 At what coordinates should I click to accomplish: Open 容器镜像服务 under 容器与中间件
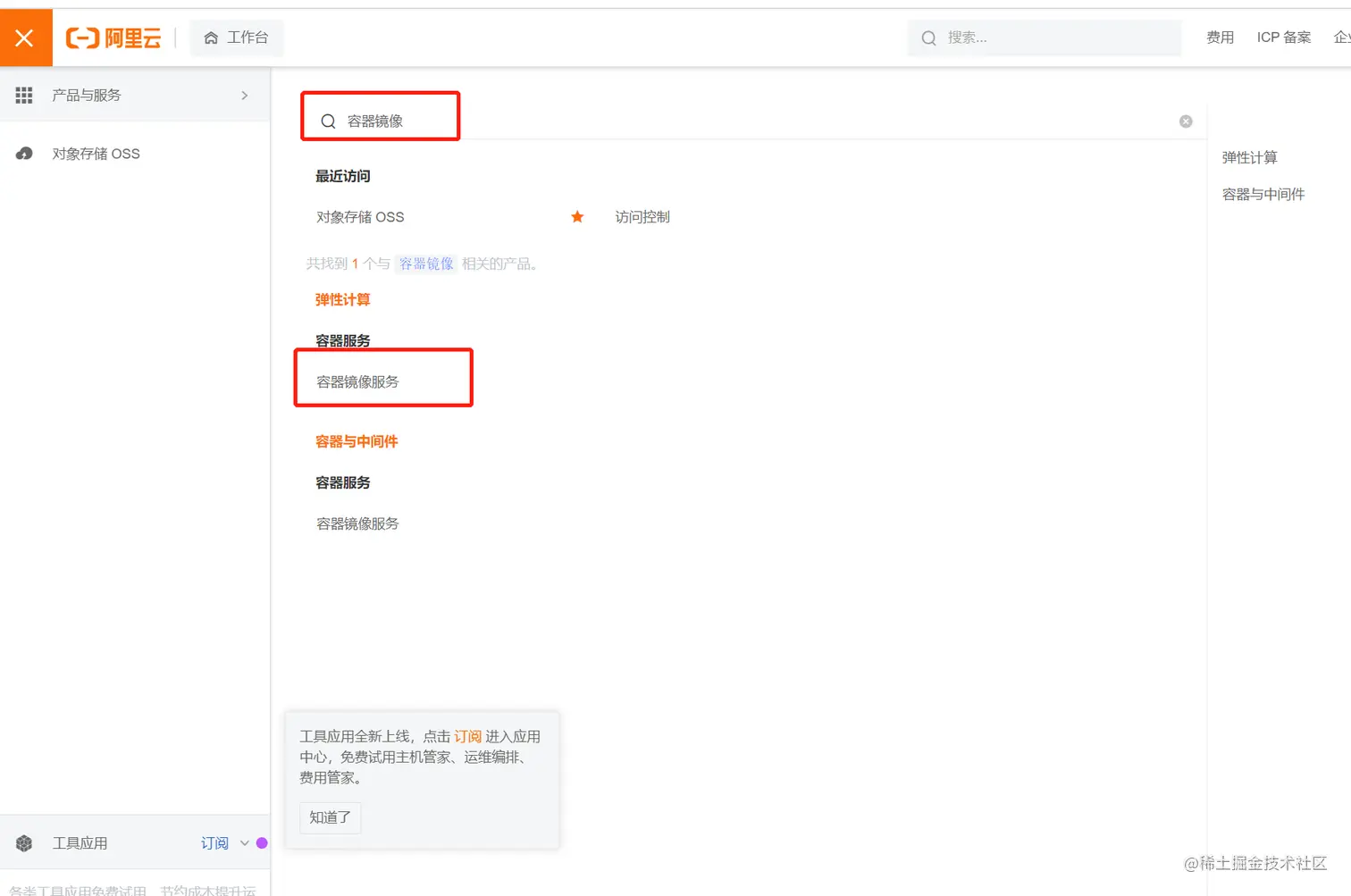357,523
